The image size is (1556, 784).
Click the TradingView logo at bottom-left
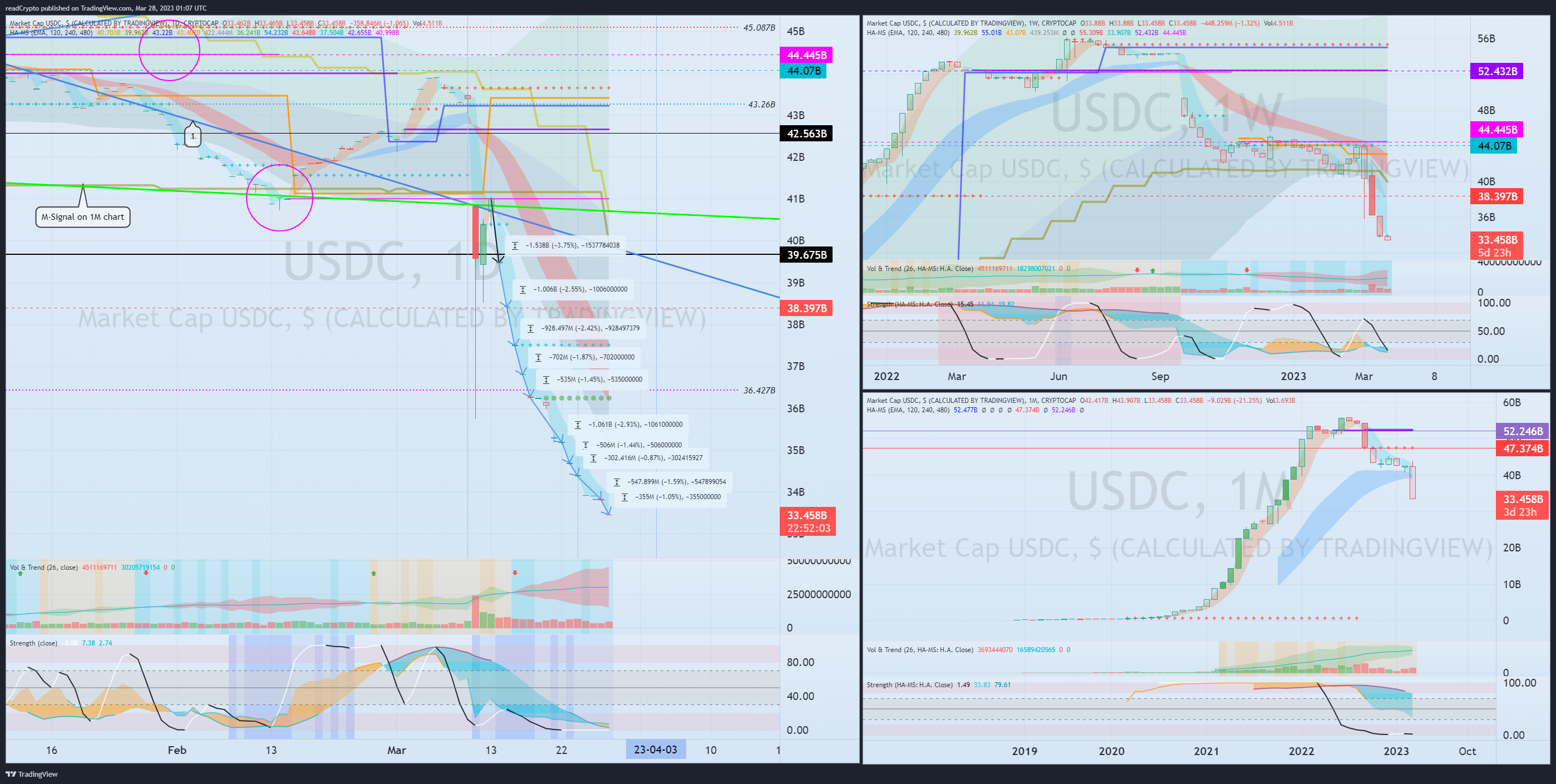pyautogui.click(x=31, y=774)
